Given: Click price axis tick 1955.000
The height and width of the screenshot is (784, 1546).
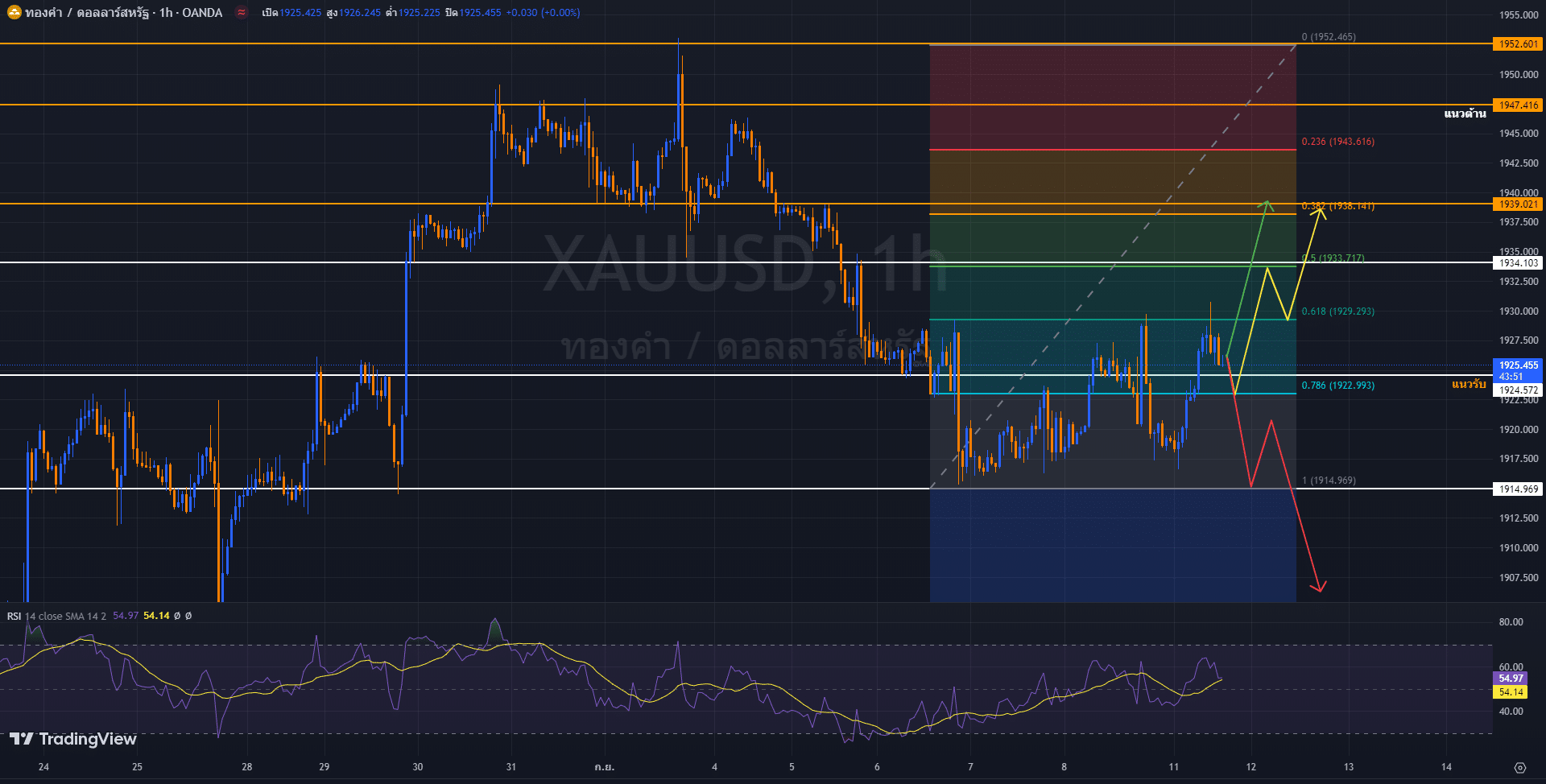Looking at the screenshot, I should 1519,15.
